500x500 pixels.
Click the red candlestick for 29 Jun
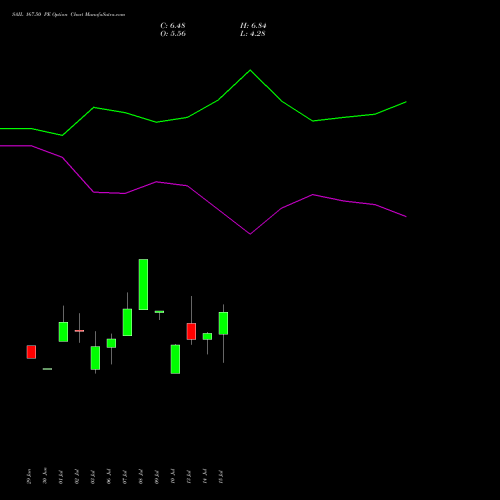(31, 352)
